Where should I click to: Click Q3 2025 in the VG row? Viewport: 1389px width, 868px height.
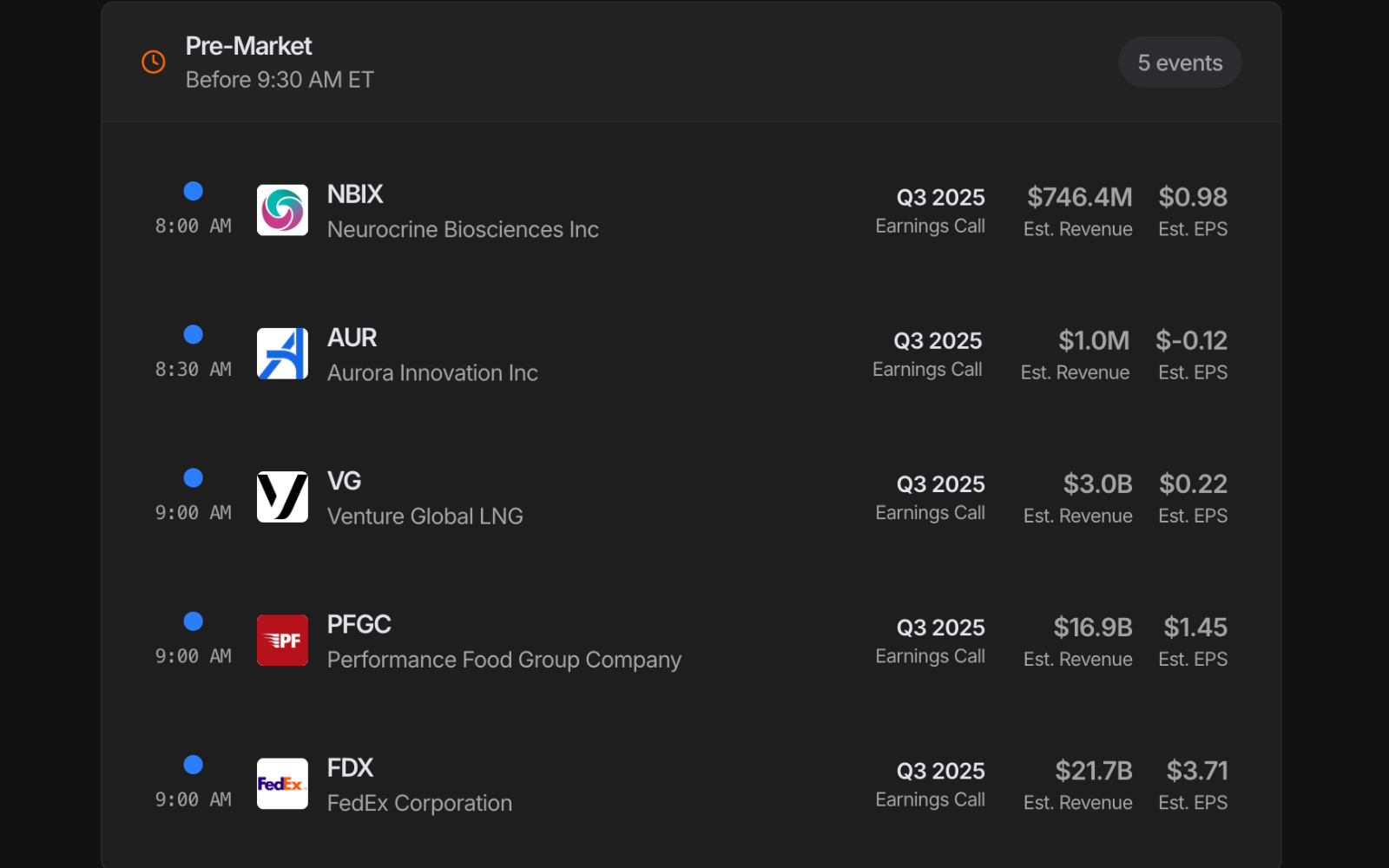point(941,483)
